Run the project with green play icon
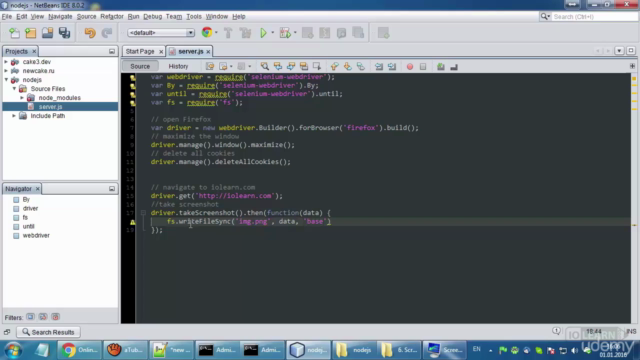 pos(264,33)
